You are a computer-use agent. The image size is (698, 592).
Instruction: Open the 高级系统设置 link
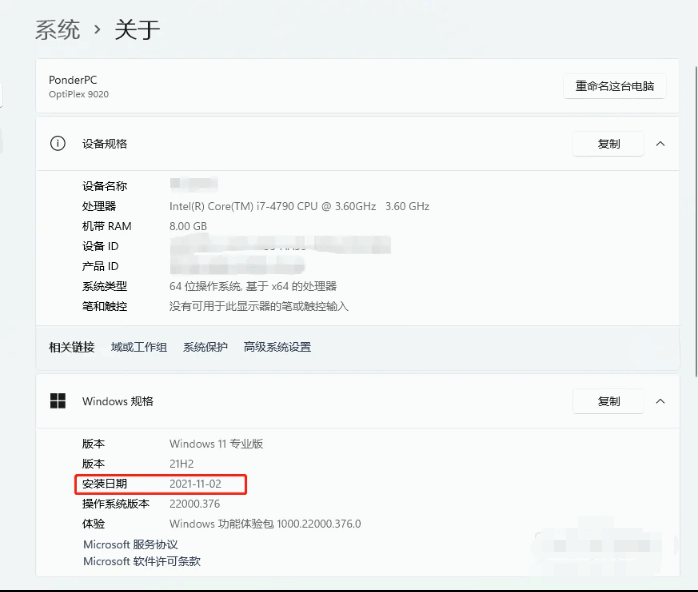pos(277,347)
